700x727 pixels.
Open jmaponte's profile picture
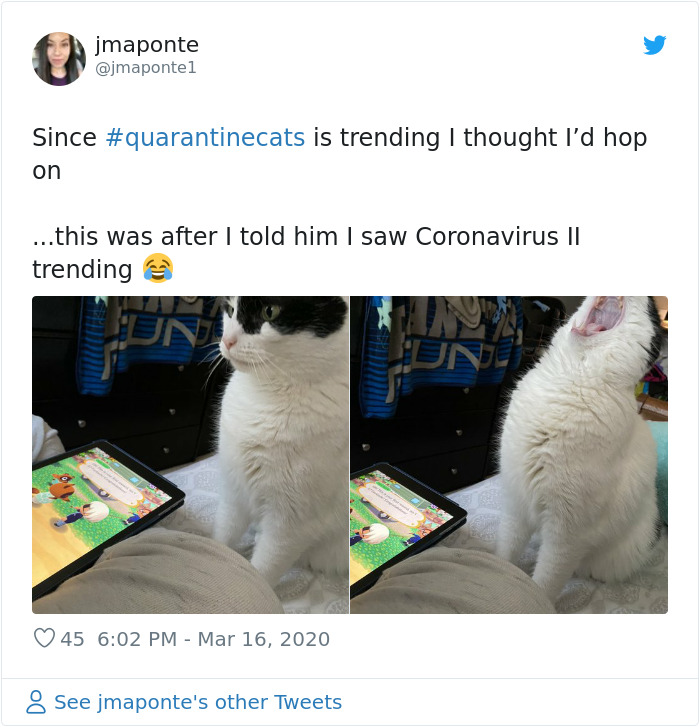59,59
